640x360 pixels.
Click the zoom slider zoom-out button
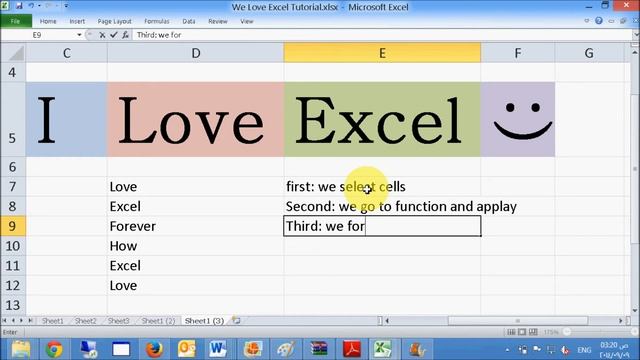(567, 332)
